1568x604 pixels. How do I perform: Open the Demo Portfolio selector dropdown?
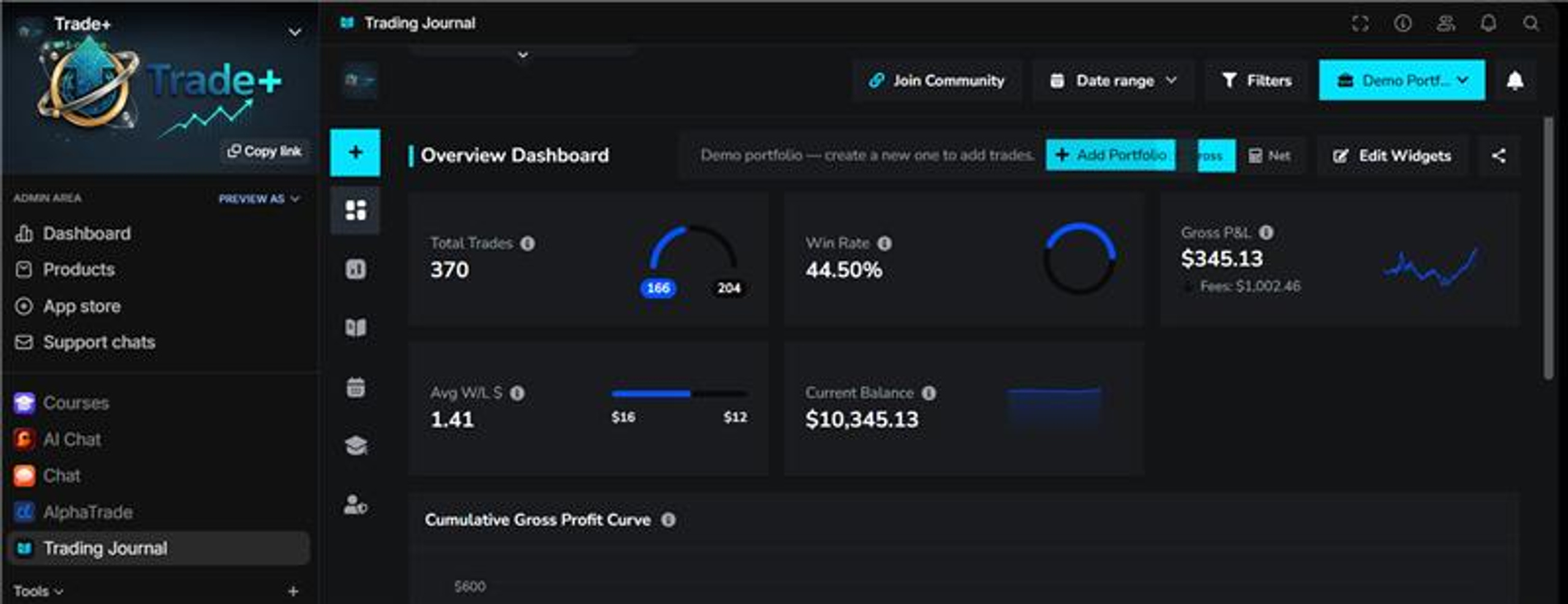click(x=1402, y=80)
